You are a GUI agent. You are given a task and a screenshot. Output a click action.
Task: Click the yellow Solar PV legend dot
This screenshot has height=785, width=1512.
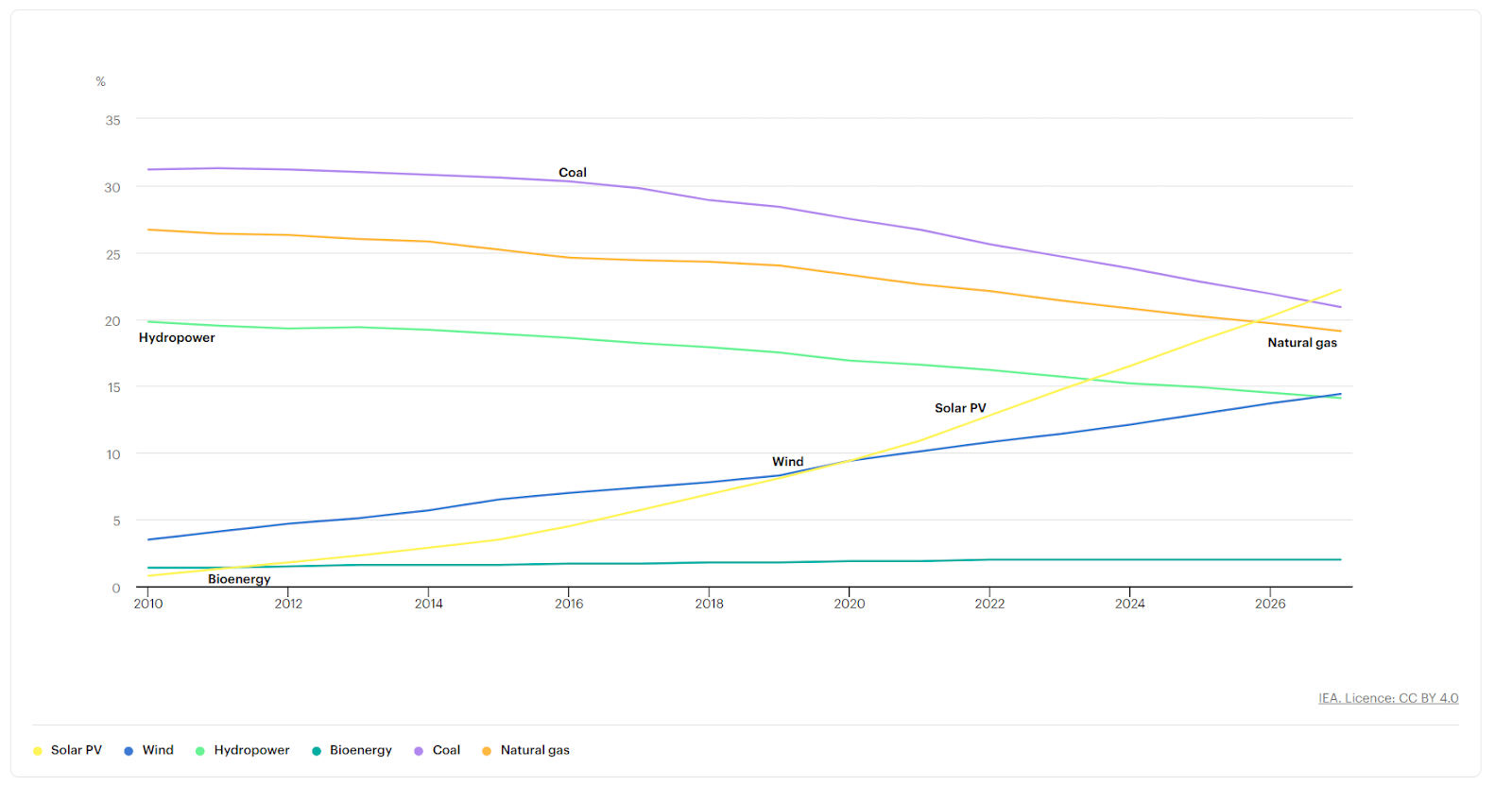click(x=38, y=751)
